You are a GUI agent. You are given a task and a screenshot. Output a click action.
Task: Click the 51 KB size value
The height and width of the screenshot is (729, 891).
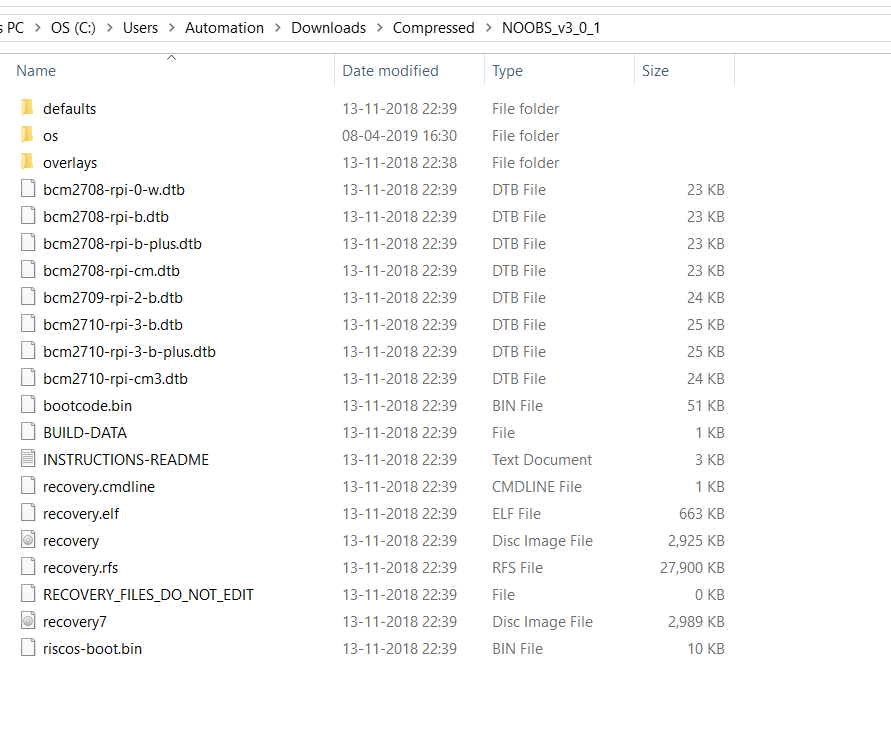point(706,406)
